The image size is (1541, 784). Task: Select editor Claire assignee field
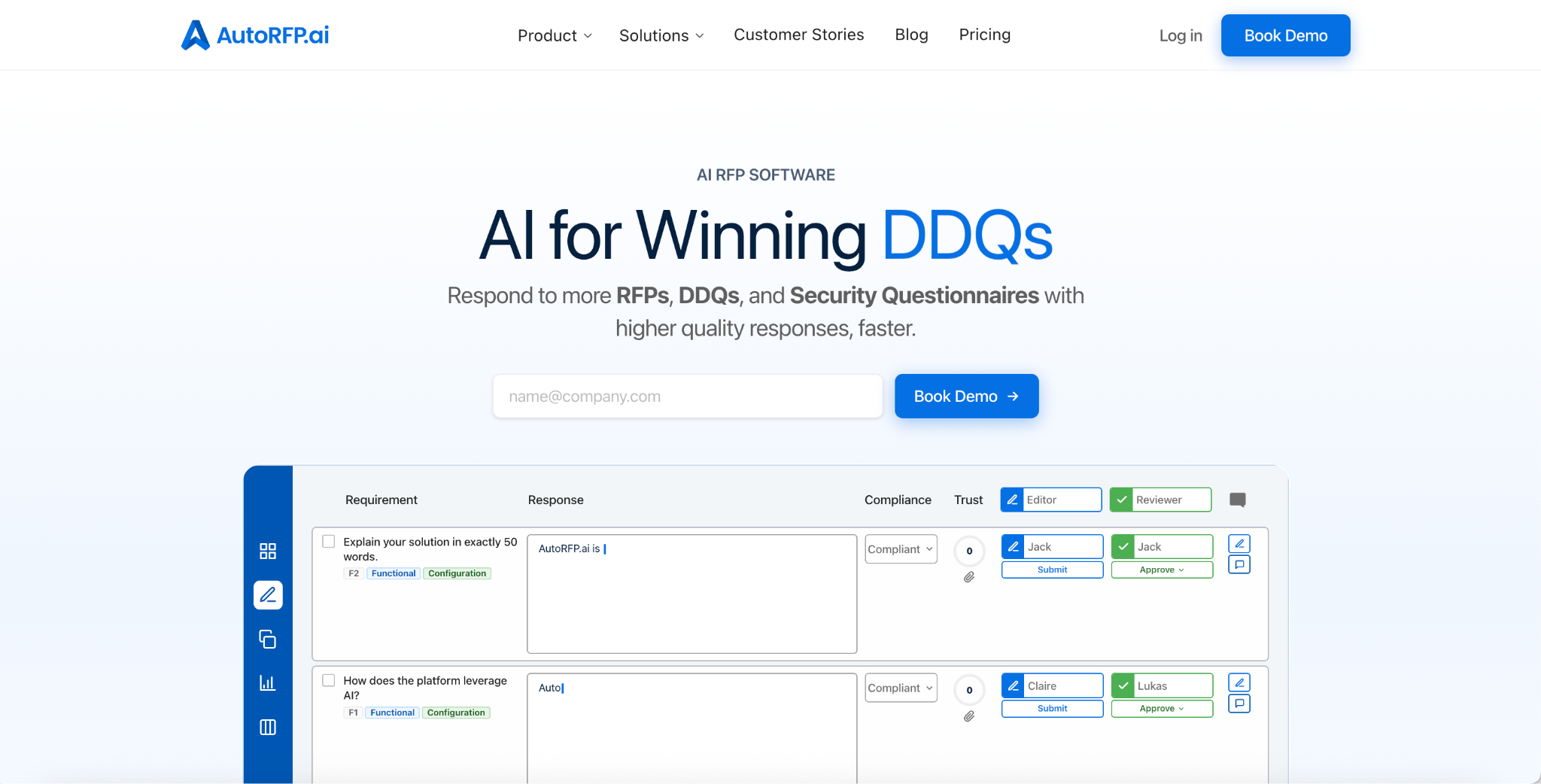coord(1052,685)
